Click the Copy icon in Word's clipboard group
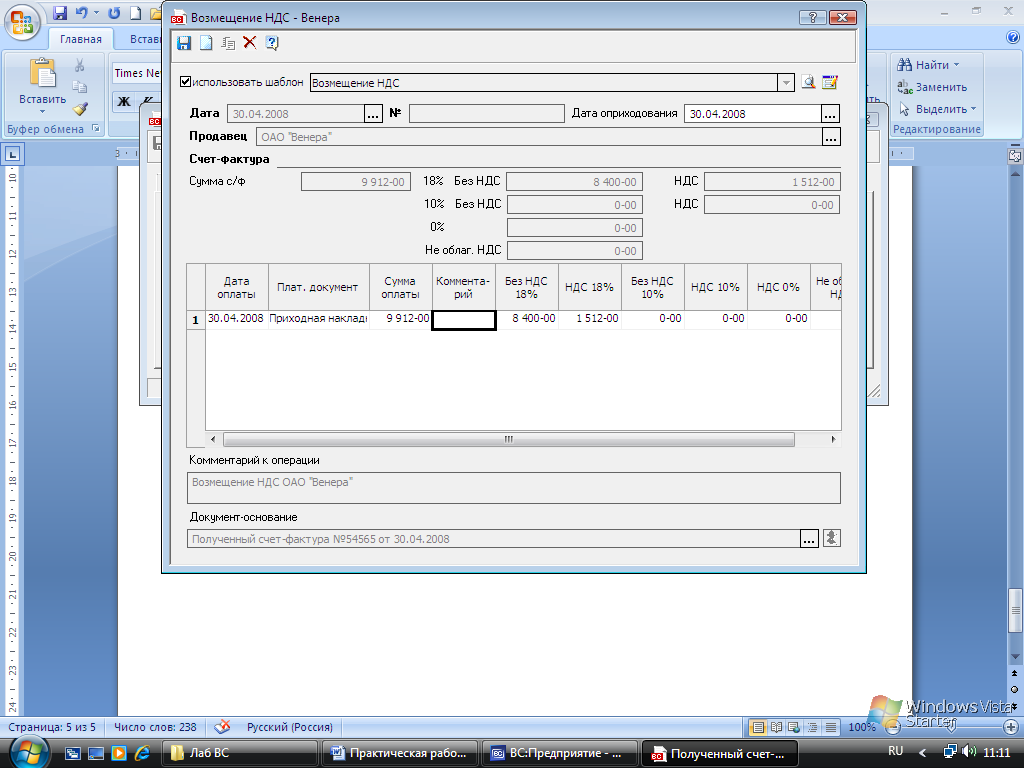 [x=80, y=86]
